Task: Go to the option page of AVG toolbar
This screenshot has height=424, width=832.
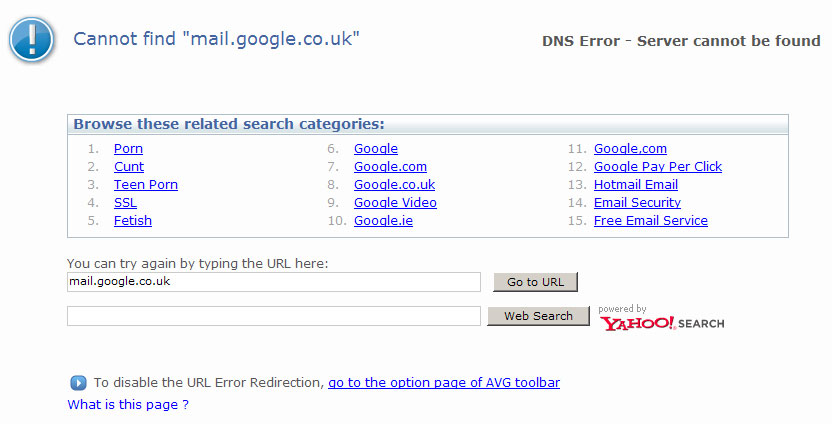Action: [x=444, y=383]
